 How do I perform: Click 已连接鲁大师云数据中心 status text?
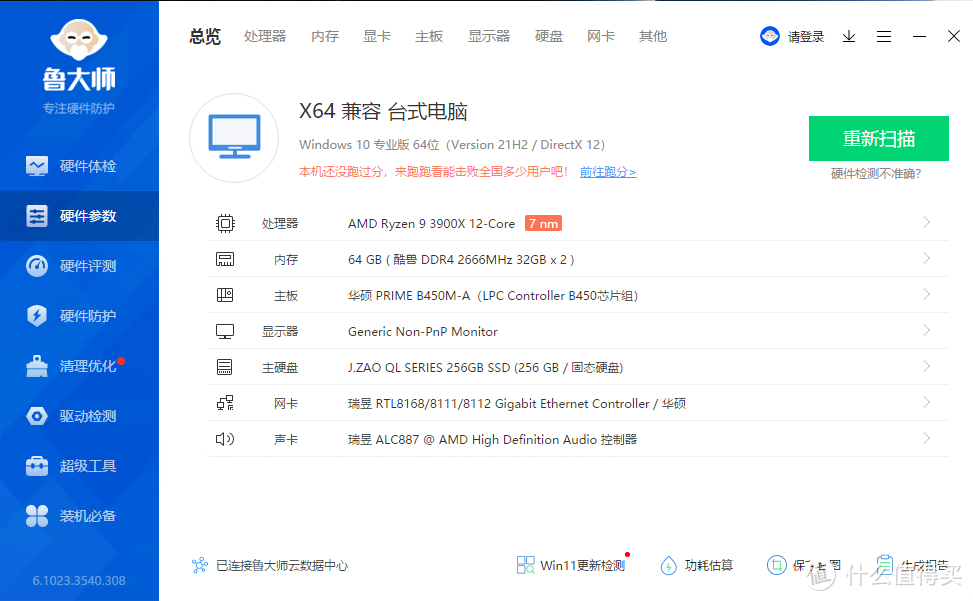pos(282,566)
